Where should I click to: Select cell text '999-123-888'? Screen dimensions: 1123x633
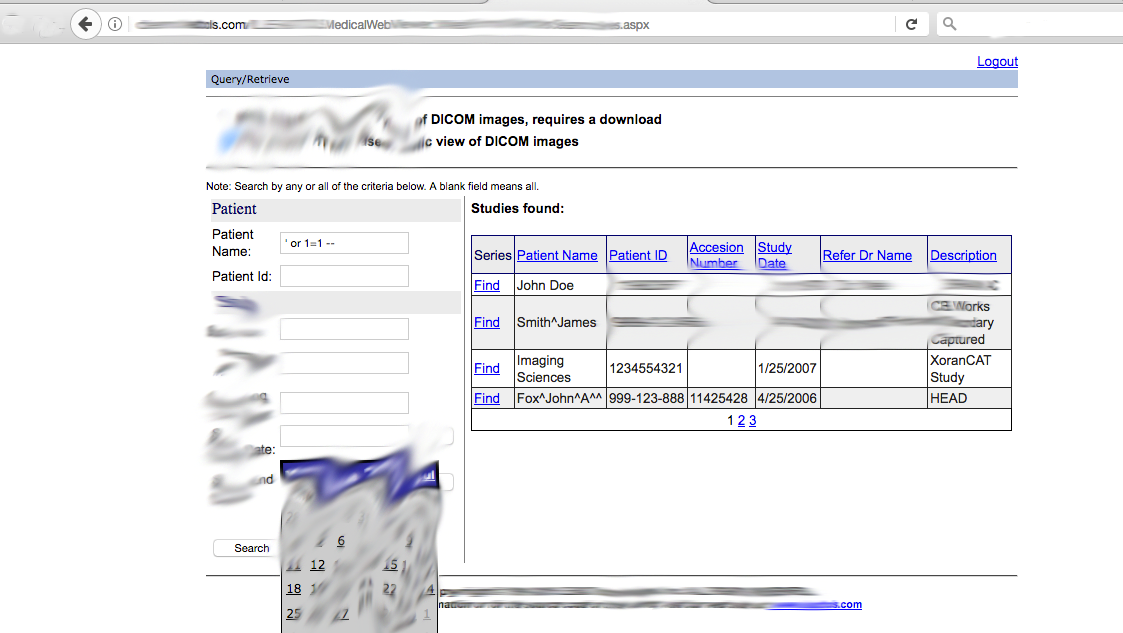pyautogui.click(x=646, y=399)
